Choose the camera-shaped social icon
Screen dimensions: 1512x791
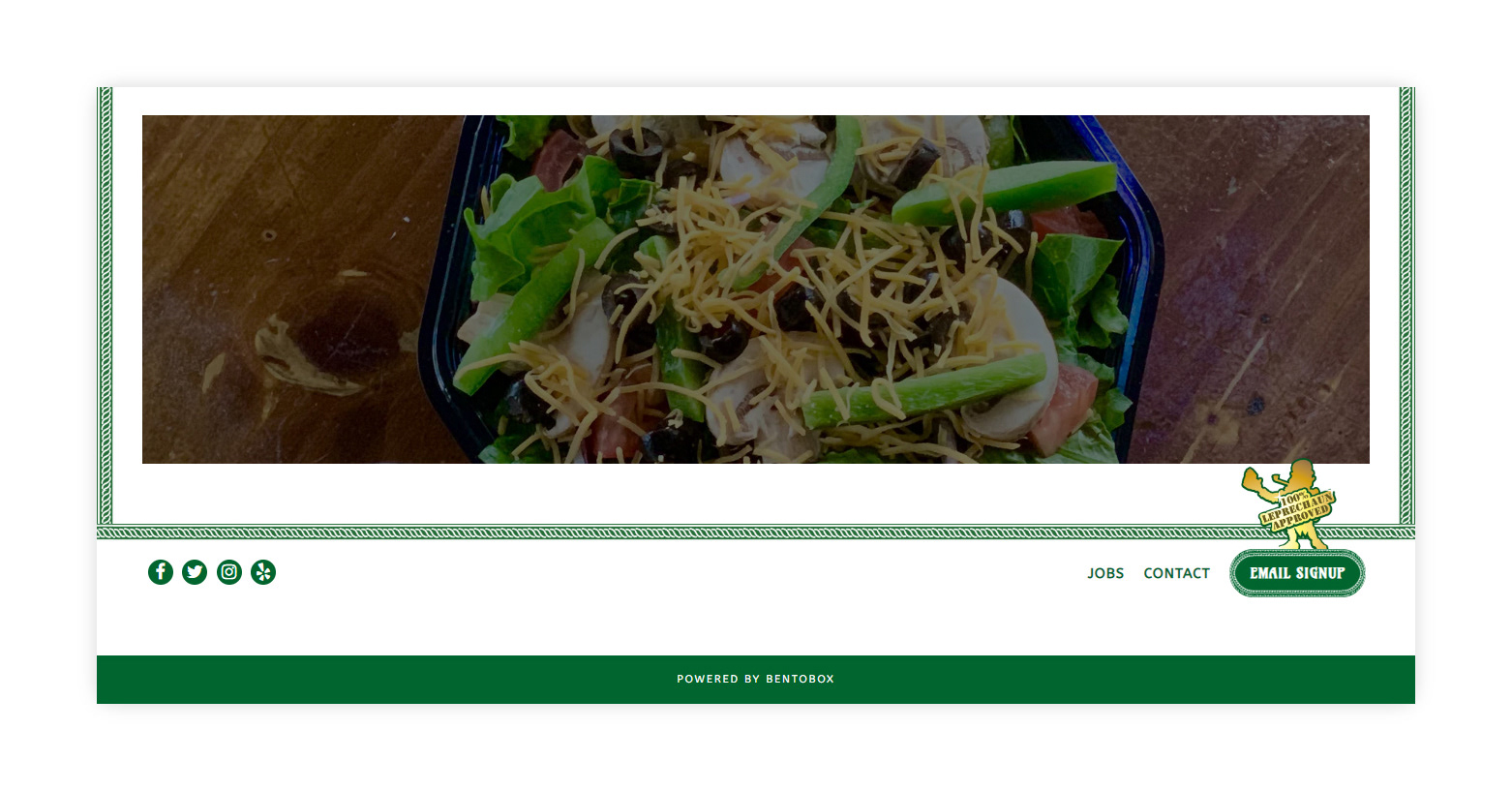tap(229, 572)
